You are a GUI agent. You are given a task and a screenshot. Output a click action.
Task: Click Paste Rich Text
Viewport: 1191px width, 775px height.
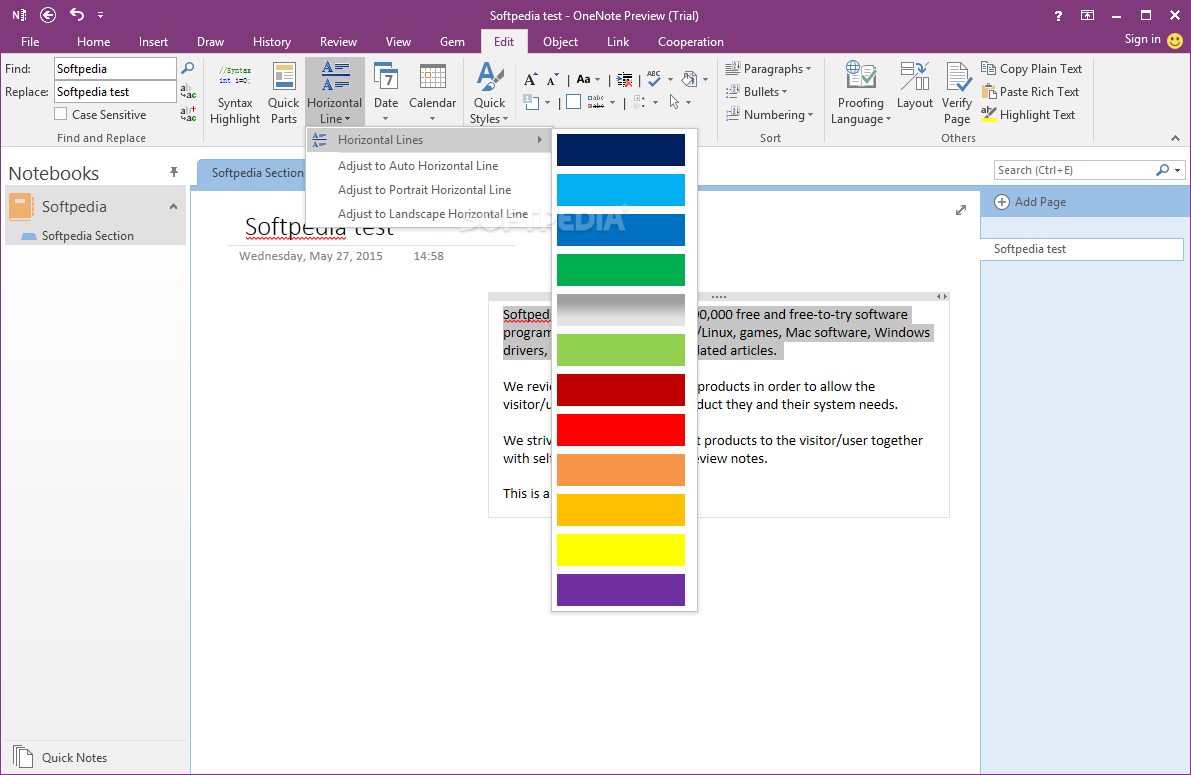pos(1030,92)
